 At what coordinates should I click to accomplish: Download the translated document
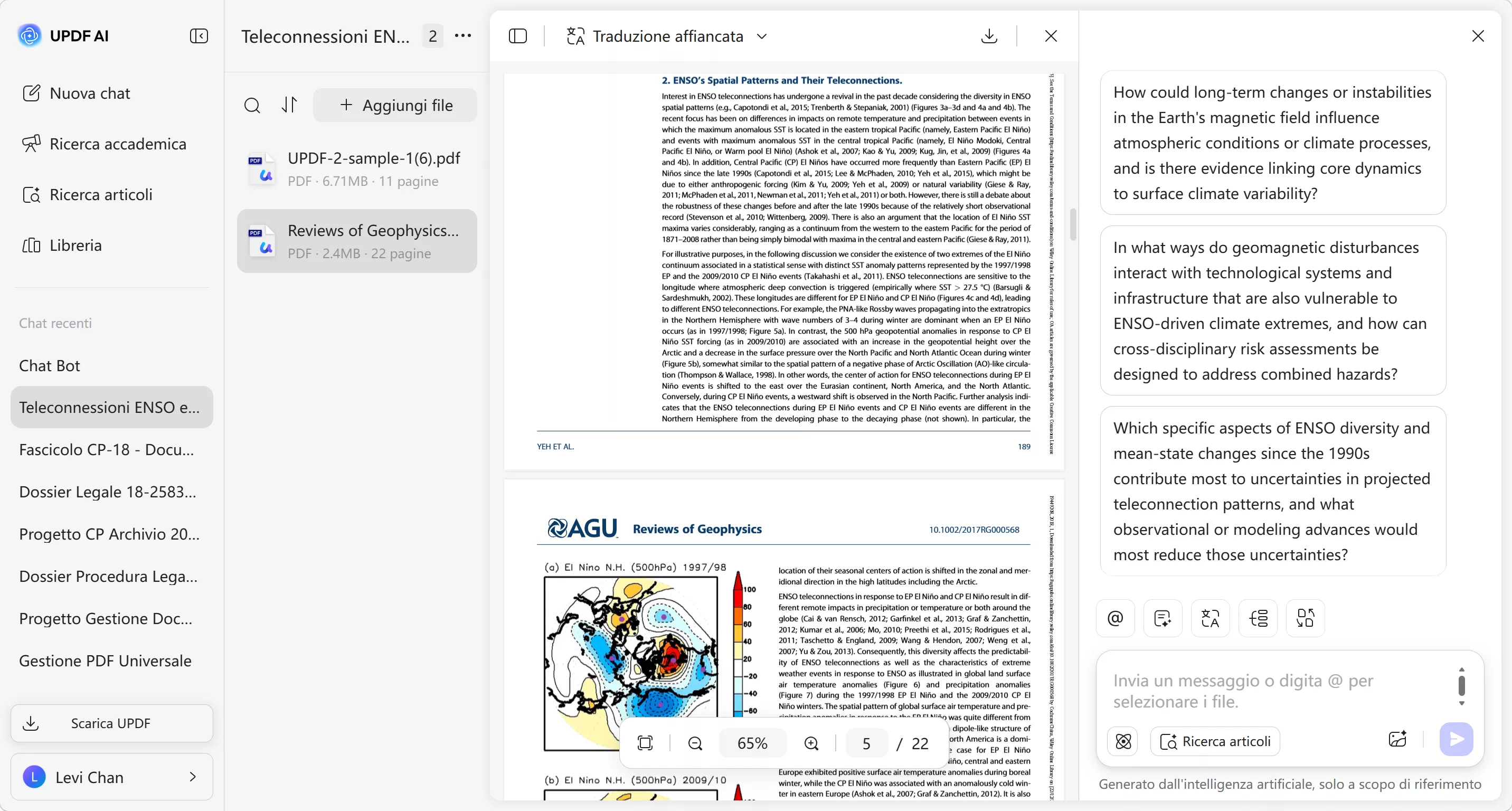point(989,36)
